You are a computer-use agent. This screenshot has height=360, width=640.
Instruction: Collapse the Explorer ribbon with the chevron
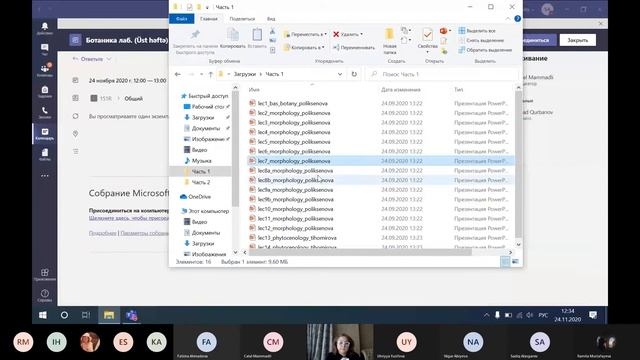(507, 19)
